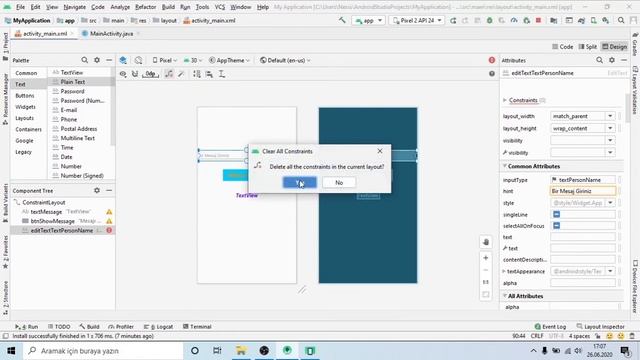Open the Terminal tool window
The width and height of the screenshot is (640, 360).
(x=197, y=327)
